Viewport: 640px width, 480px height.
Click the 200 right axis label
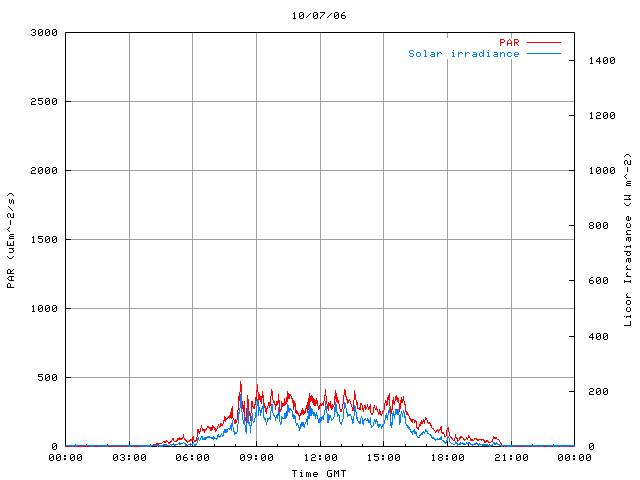point(598,392)
